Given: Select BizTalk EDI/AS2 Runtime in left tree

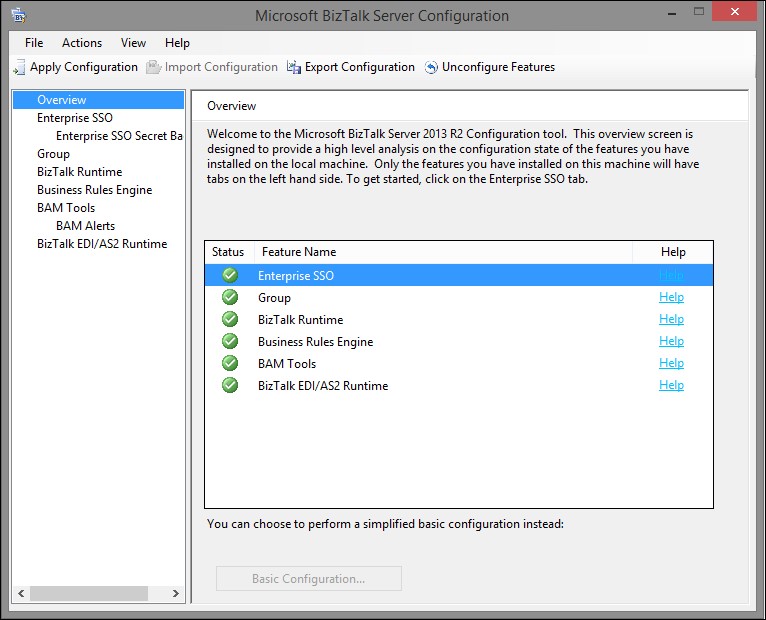Looking at the screenshot, I should (x=102, y=244).
